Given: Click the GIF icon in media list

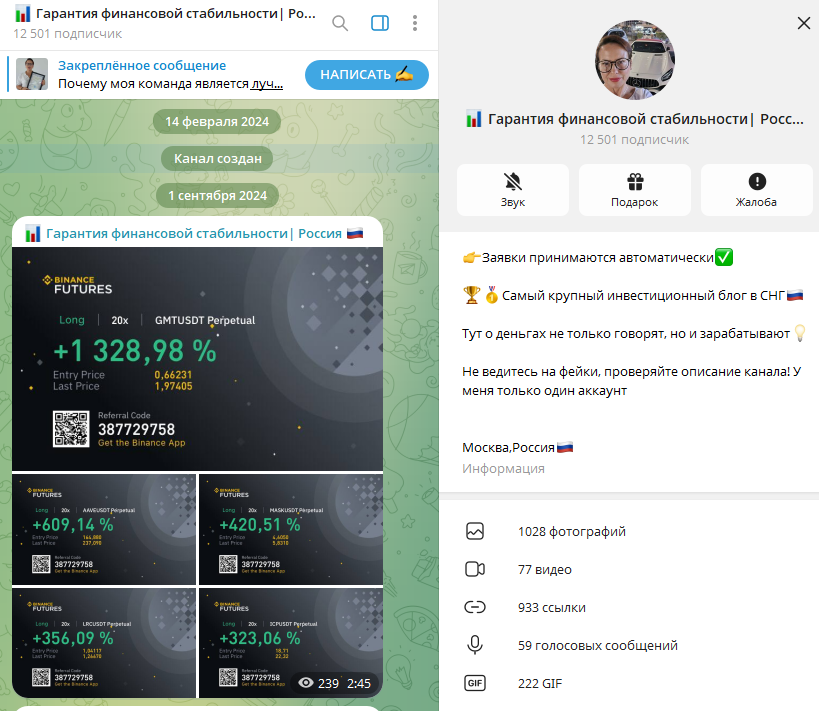Looking at the screenshot, I should tap(475, 683).
